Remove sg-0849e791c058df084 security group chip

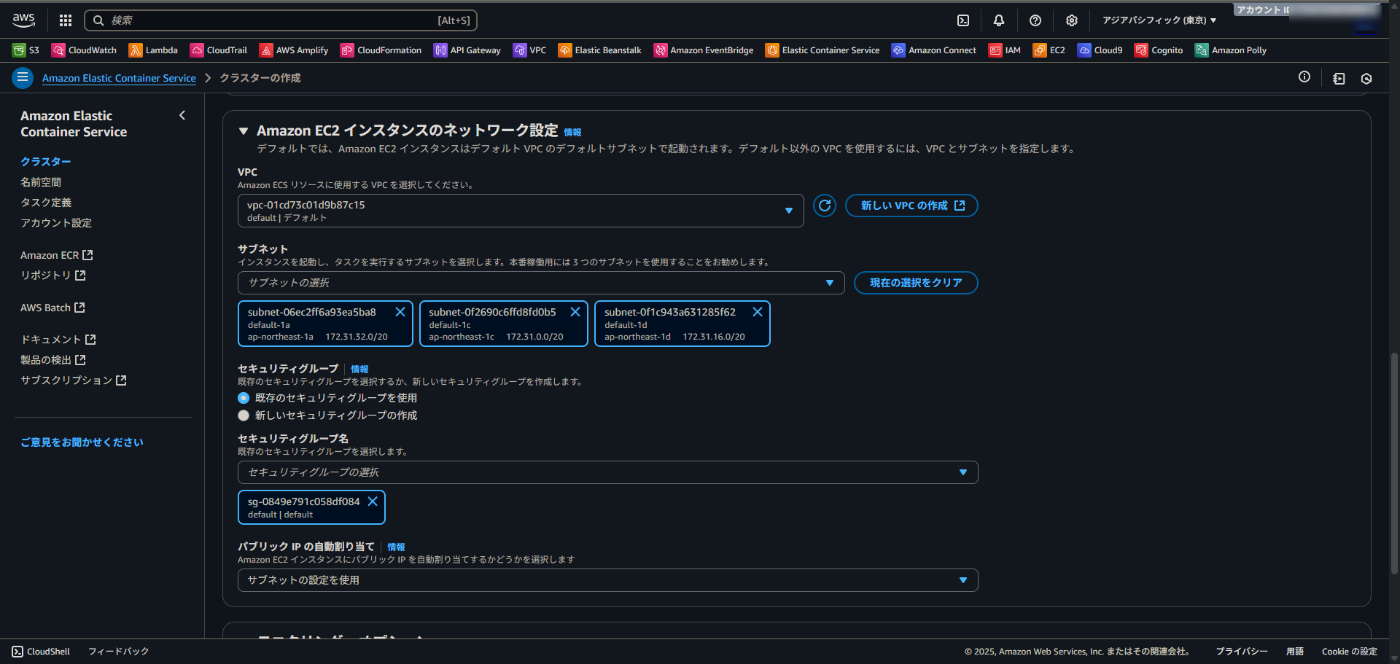pos(372,501)
